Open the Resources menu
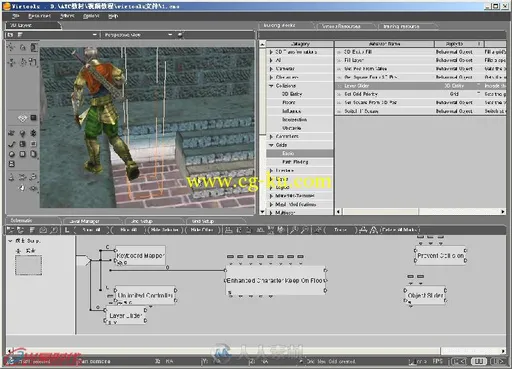 pyautogui.click(x=40, y=16)
